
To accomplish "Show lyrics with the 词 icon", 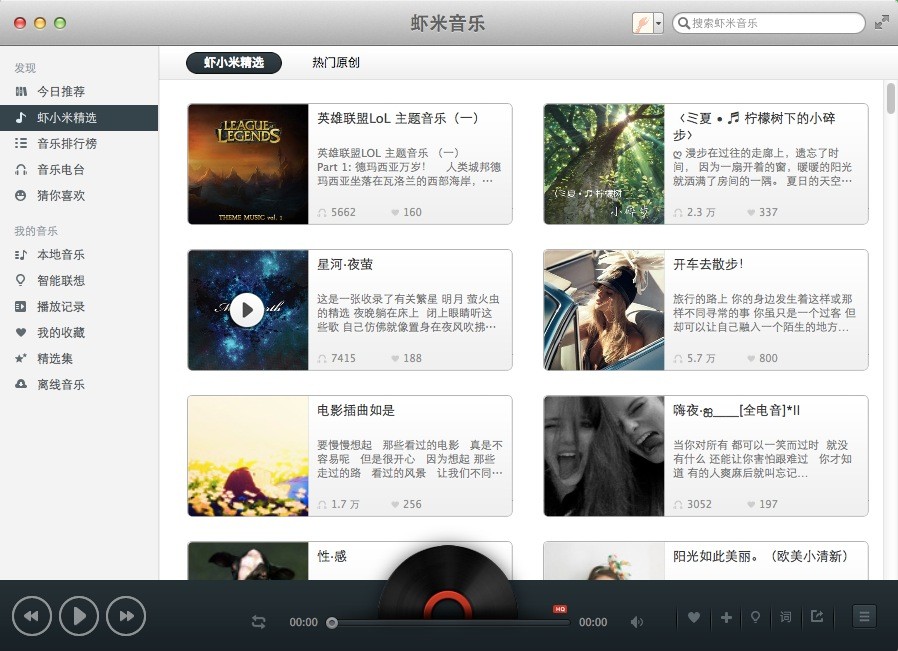I will [785, 617].
